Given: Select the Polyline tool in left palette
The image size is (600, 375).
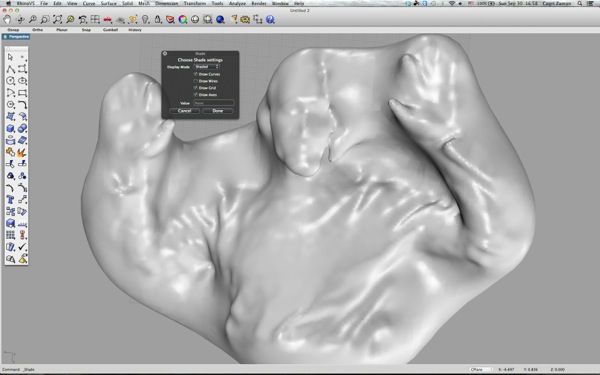Looking at the screenshot, I should 10,69.
